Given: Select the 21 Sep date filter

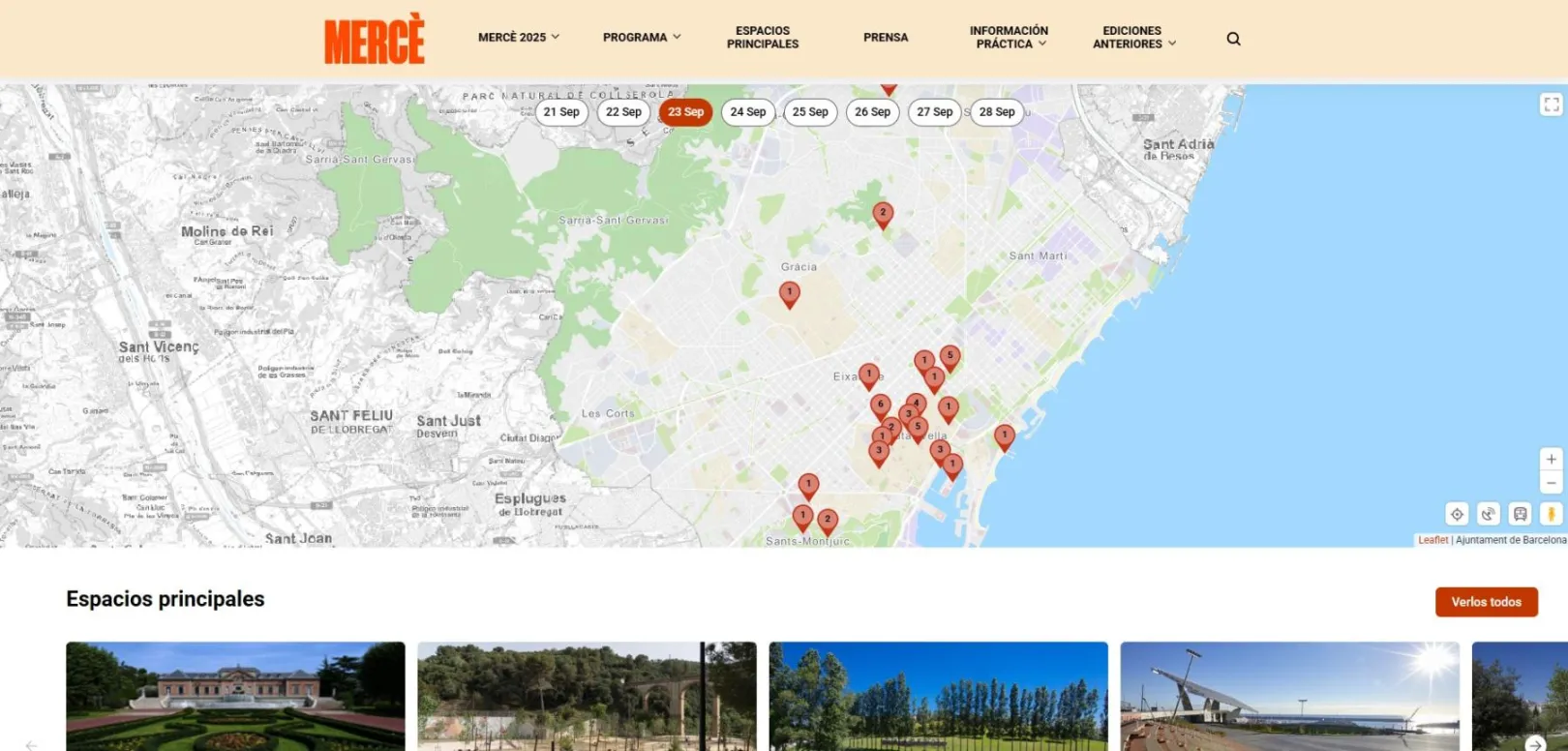Looking at the screenshot, I should (x=561, y=112).
